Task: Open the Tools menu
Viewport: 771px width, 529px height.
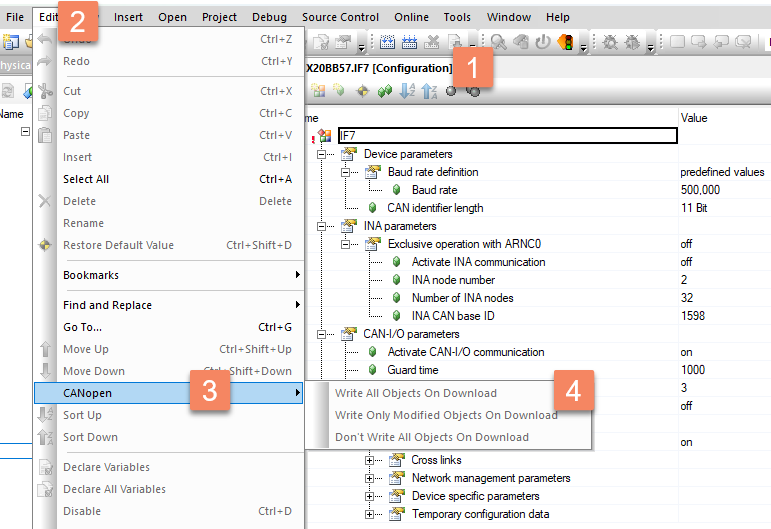Action: tap(457, 17)
